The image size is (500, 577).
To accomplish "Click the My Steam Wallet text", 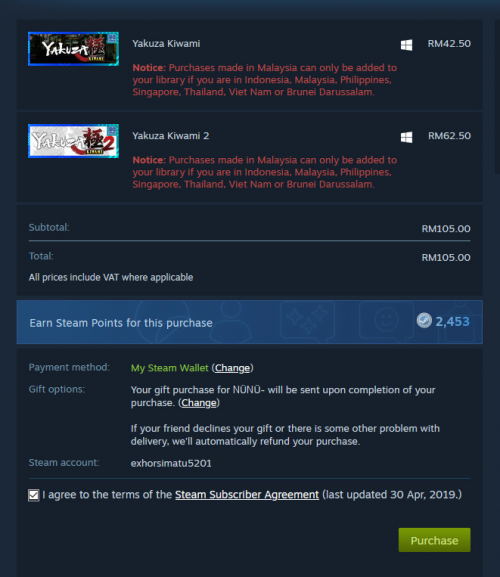I will tap(170, 368).
